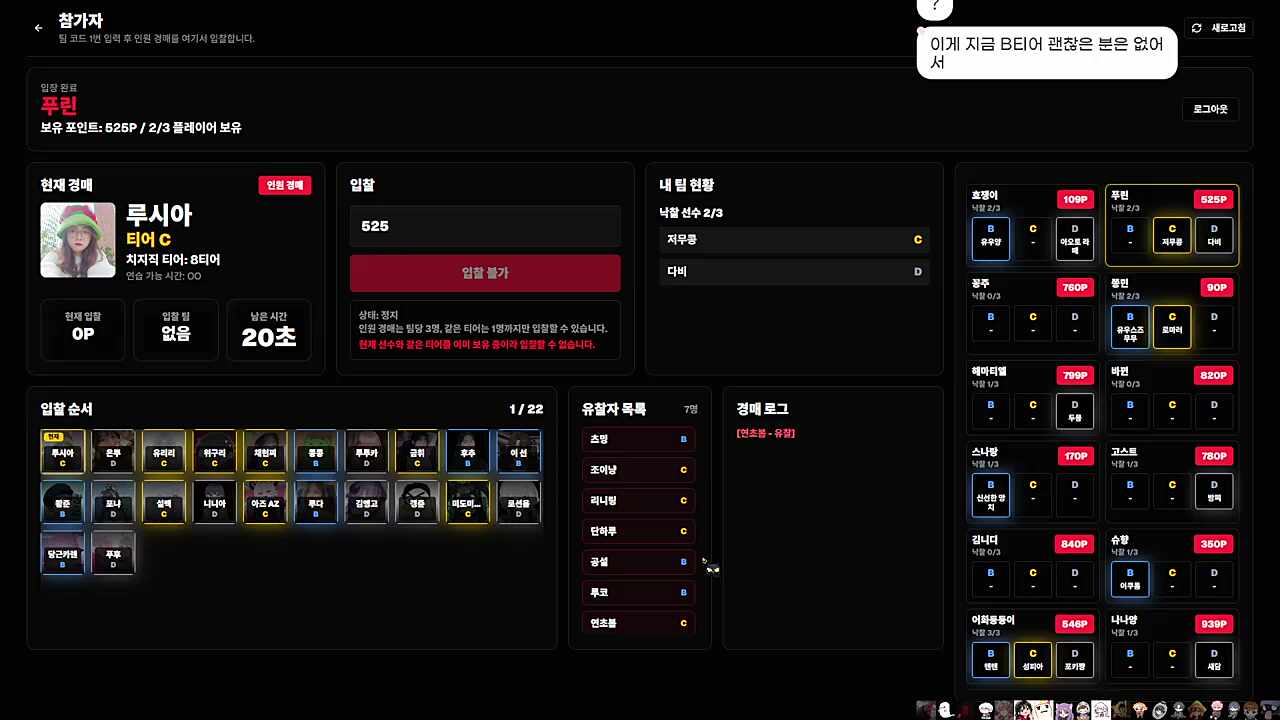Image resolution: width=1280 pixels, height=720 pixels.
Task: Click 어화둥둥이 team's 성피아 C slot
Action: point(1033,661)
